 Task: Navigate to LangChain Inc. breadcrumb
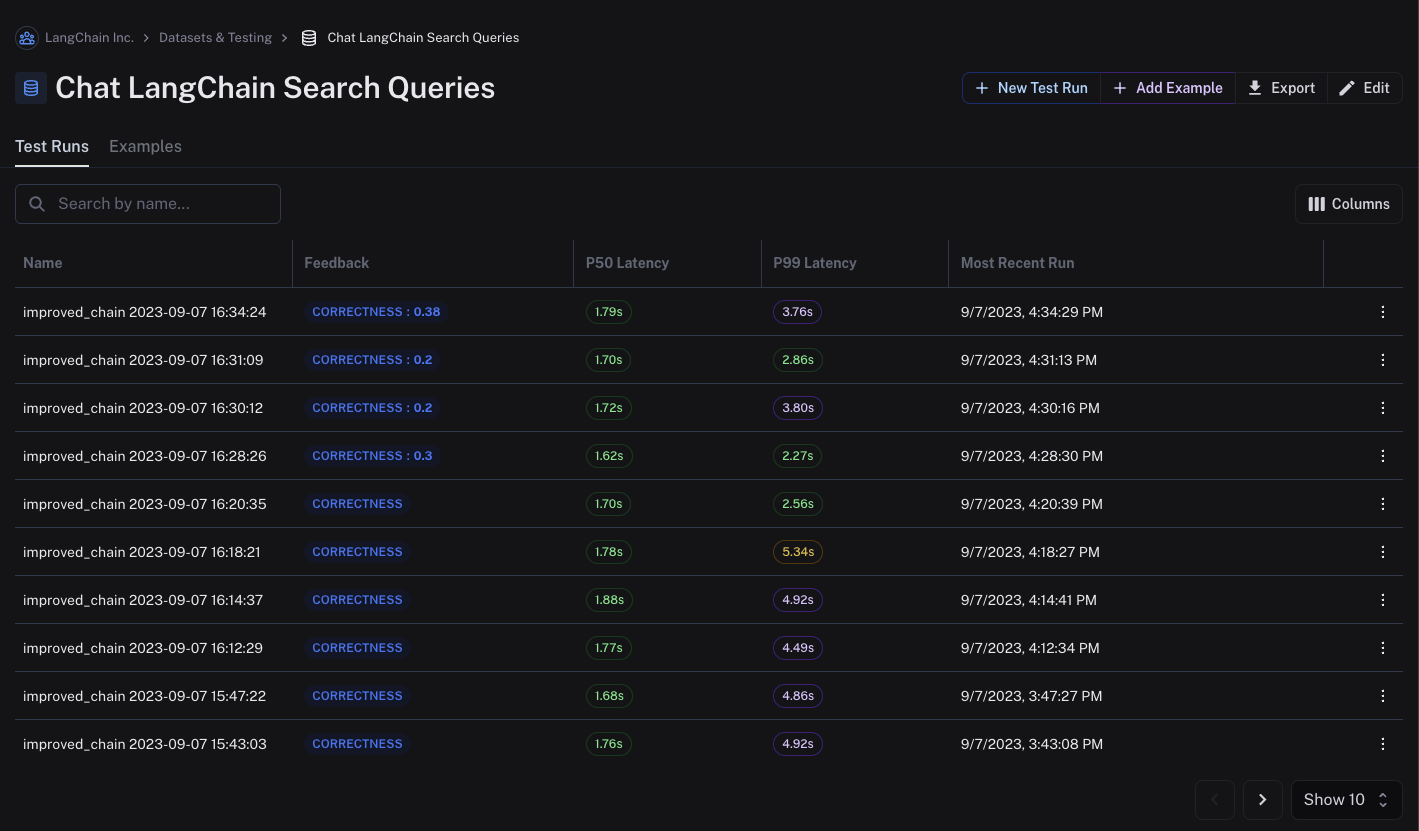[x=89, y=38]
